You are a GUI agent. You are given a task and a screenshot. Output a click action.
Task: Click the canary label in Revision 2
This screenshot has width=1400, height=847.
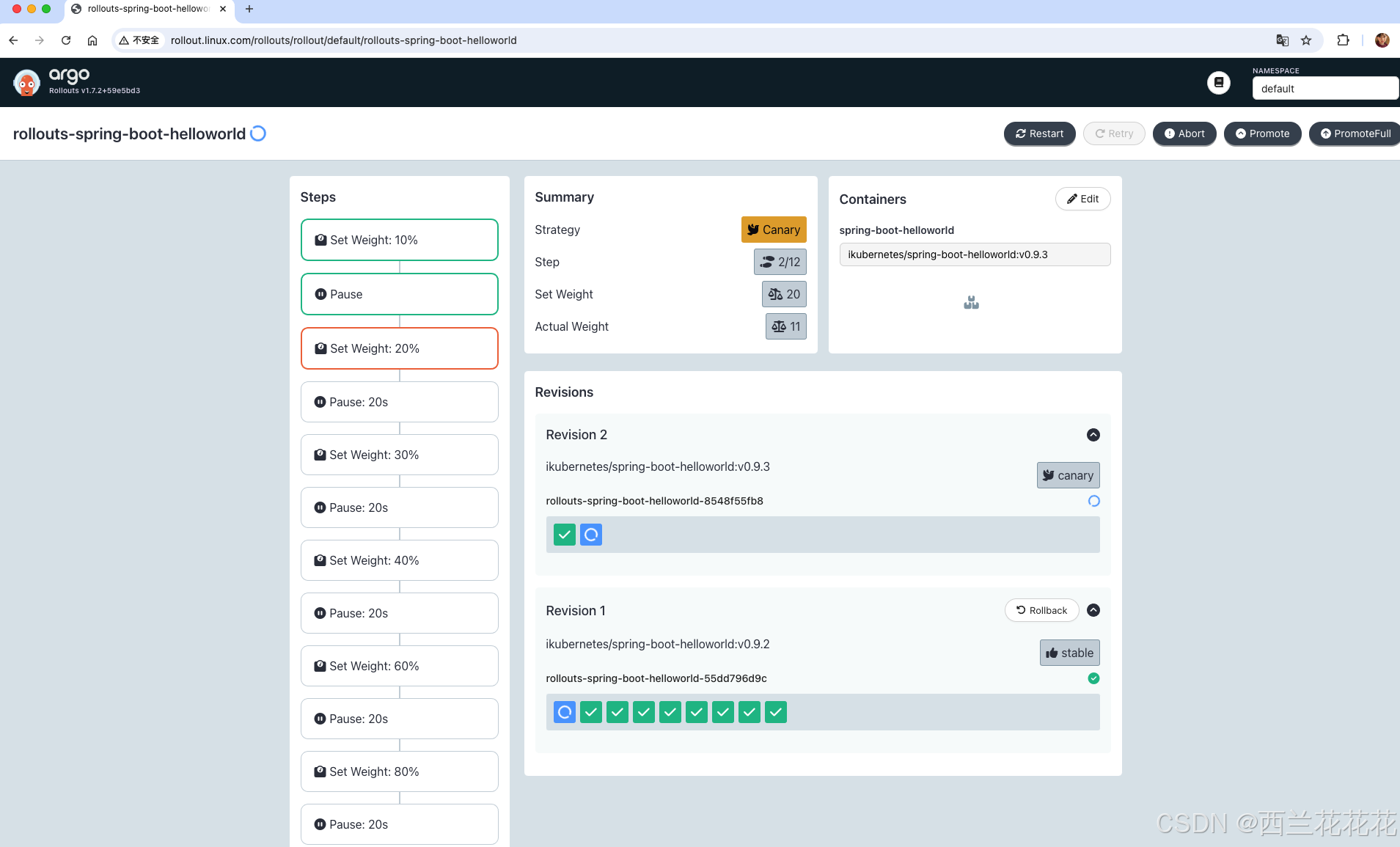[x=1068, y=475]
